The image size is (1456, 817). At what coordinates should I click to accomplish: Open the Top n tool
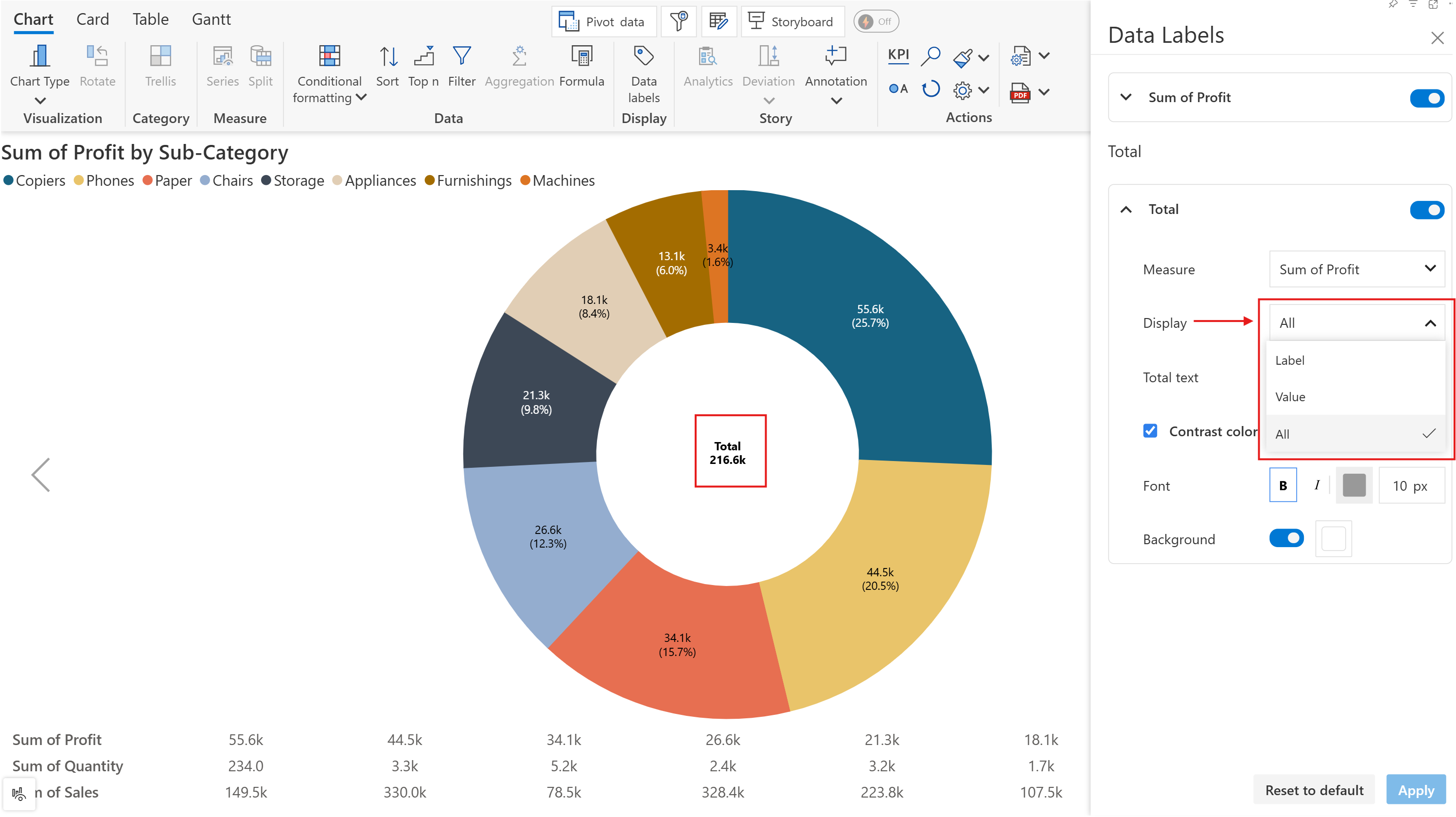(423, 56)
